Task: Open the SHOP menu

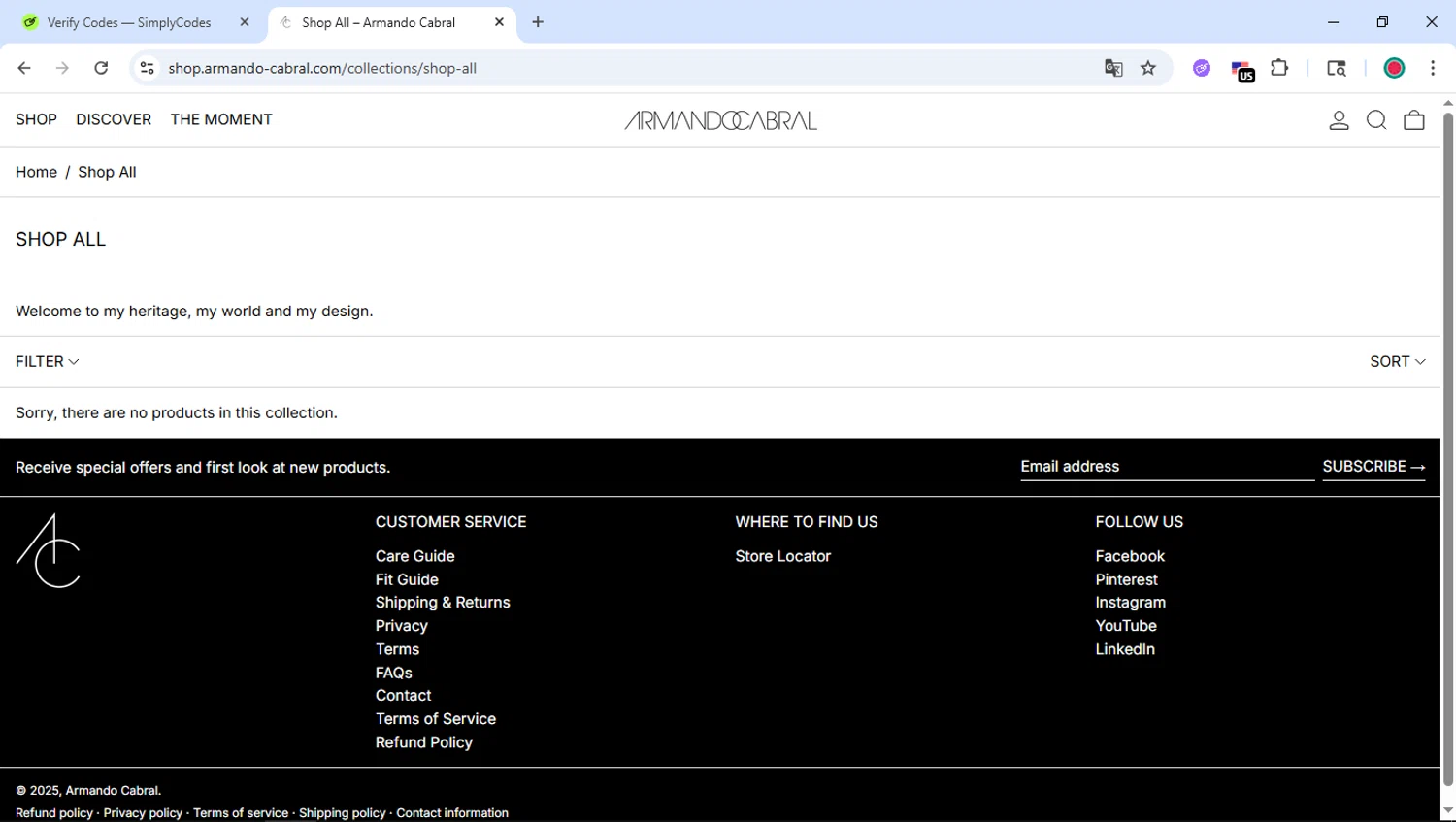Action: point(36,119)
